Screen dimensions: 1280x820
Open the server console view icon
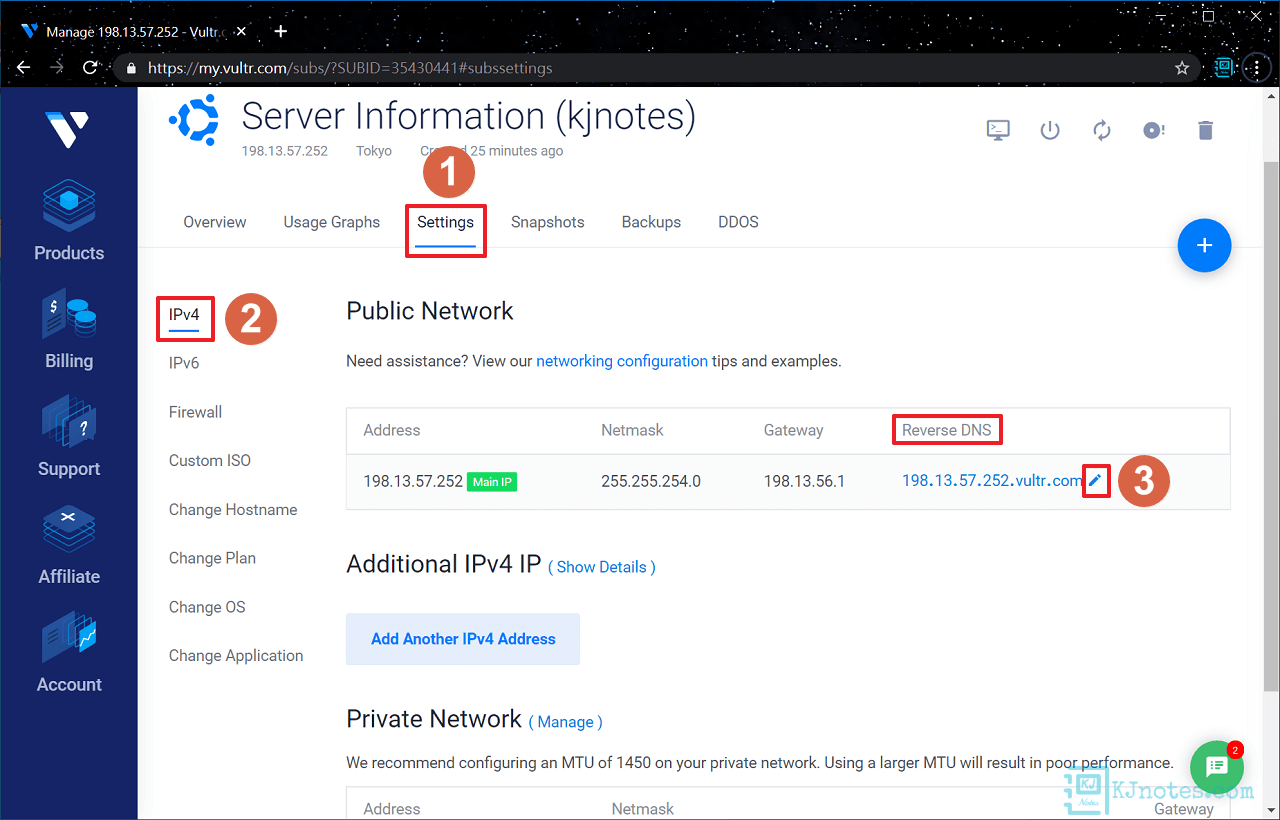tap(998, 130)
